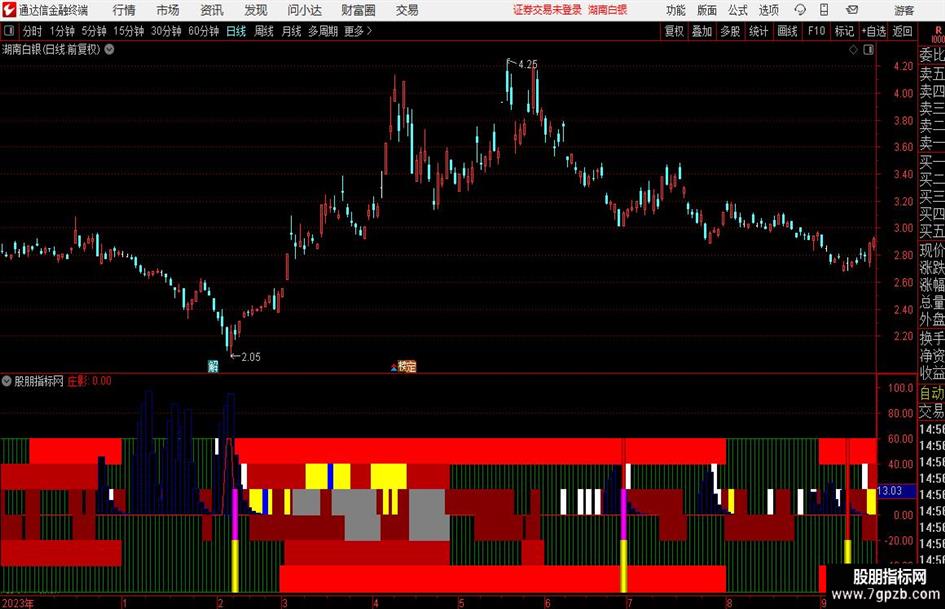Open the 公式 menu

tap(738, 10)
